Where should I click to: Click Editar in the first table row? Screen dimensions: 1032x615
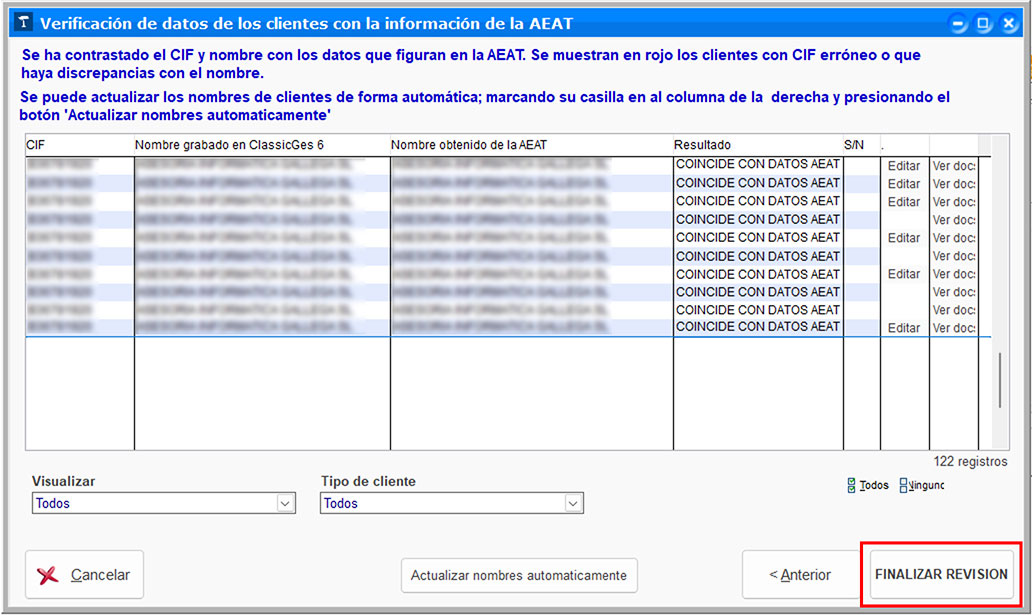[x=903, y=165]
